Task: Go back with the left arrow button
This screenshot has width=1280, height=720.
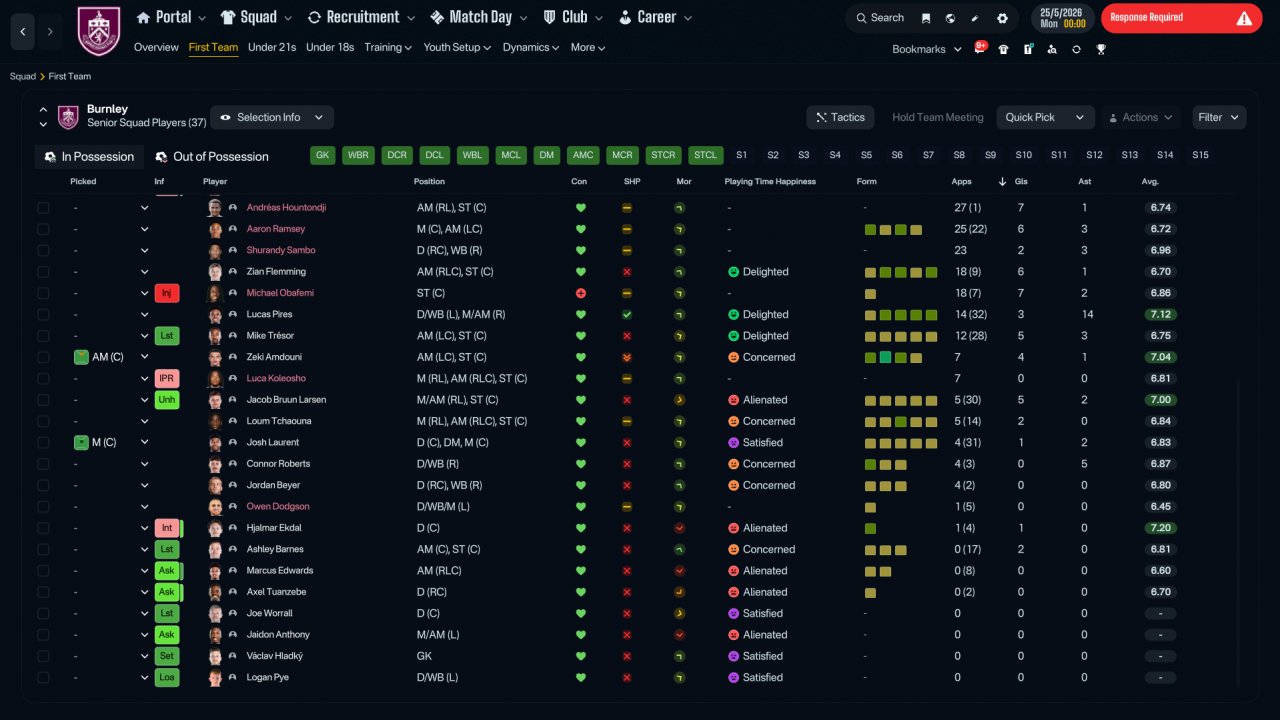Action: pos(23,32)
